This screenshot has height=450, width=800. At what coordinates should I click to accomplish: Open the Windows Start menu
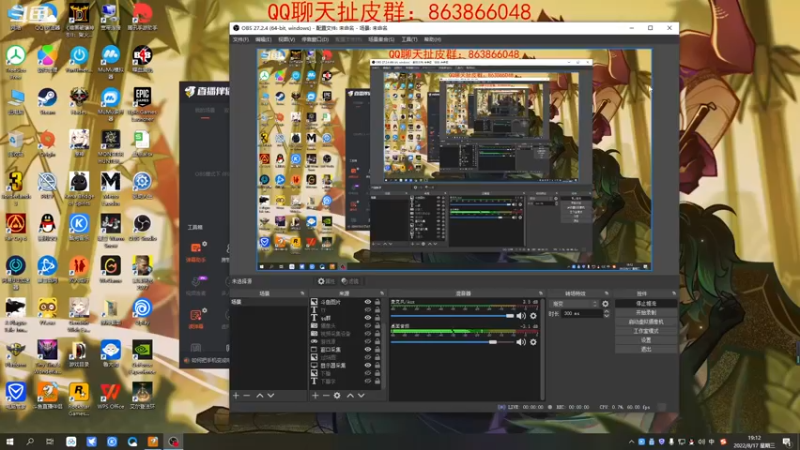10,441
